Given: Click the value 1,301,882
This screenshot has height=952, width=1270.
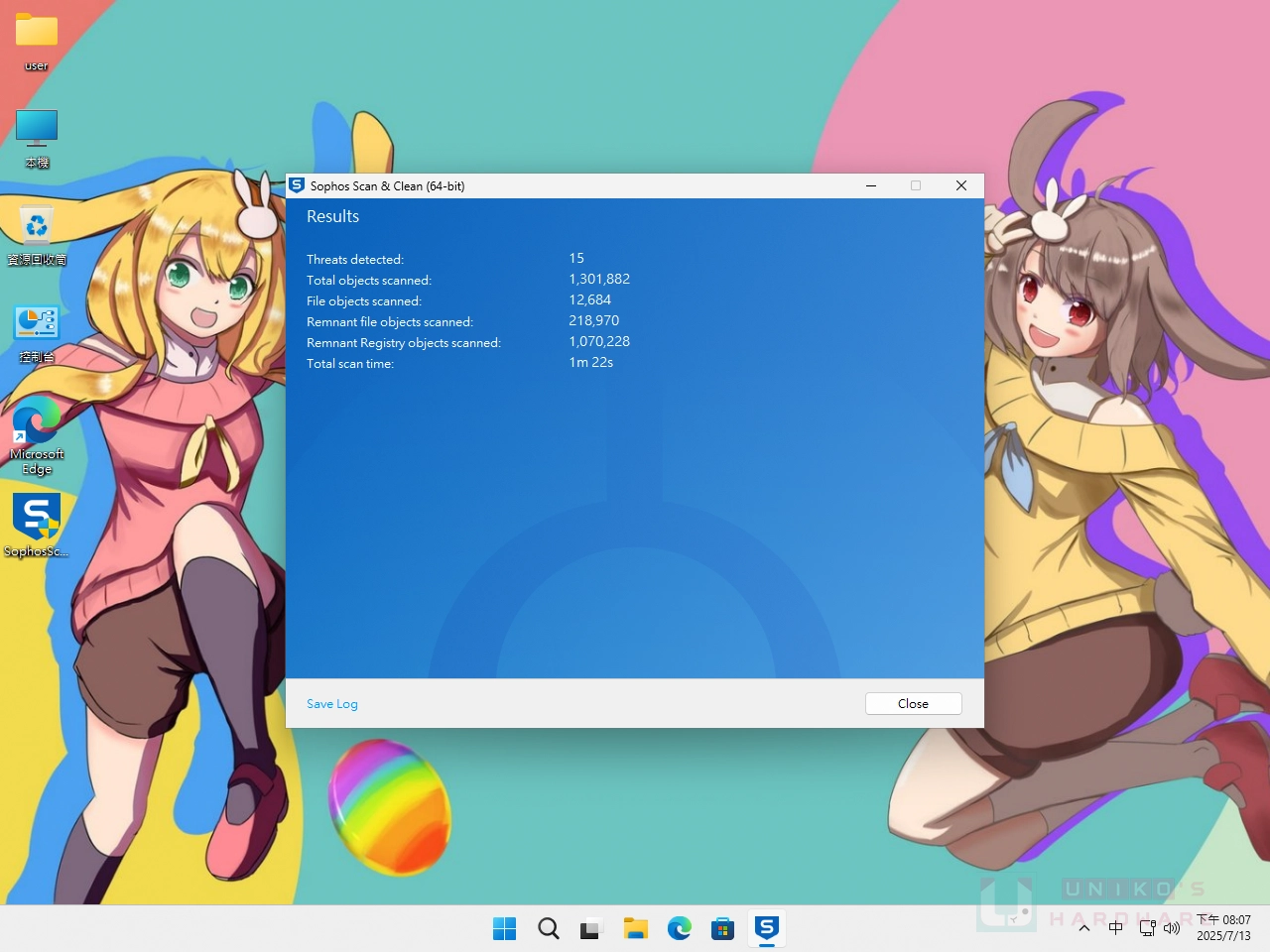Looking at the screenshot, I should 599,279.
